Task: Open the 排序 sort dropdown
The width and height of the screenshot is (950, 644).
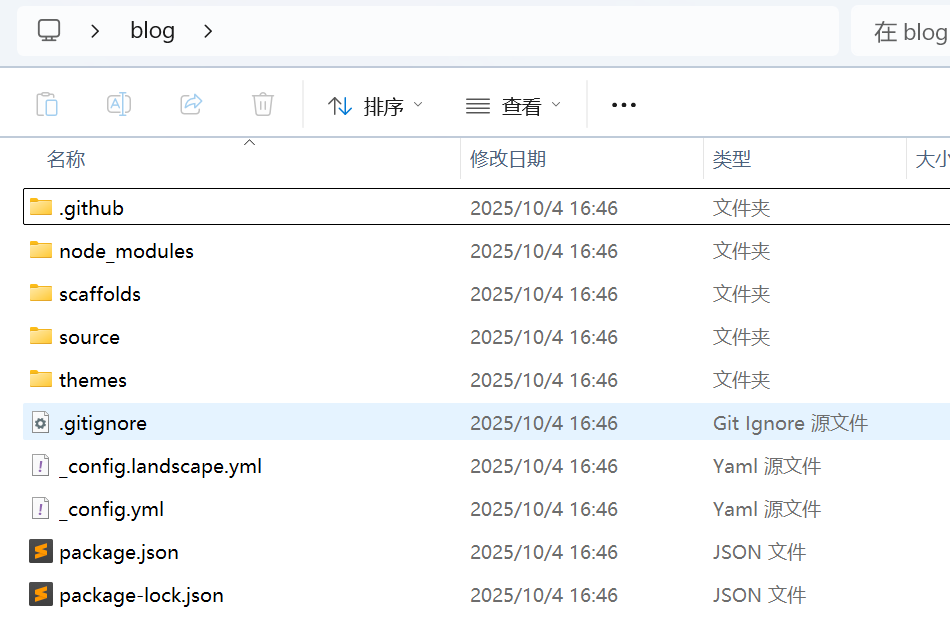Action: pyautogui.click(x=375, y=106)
